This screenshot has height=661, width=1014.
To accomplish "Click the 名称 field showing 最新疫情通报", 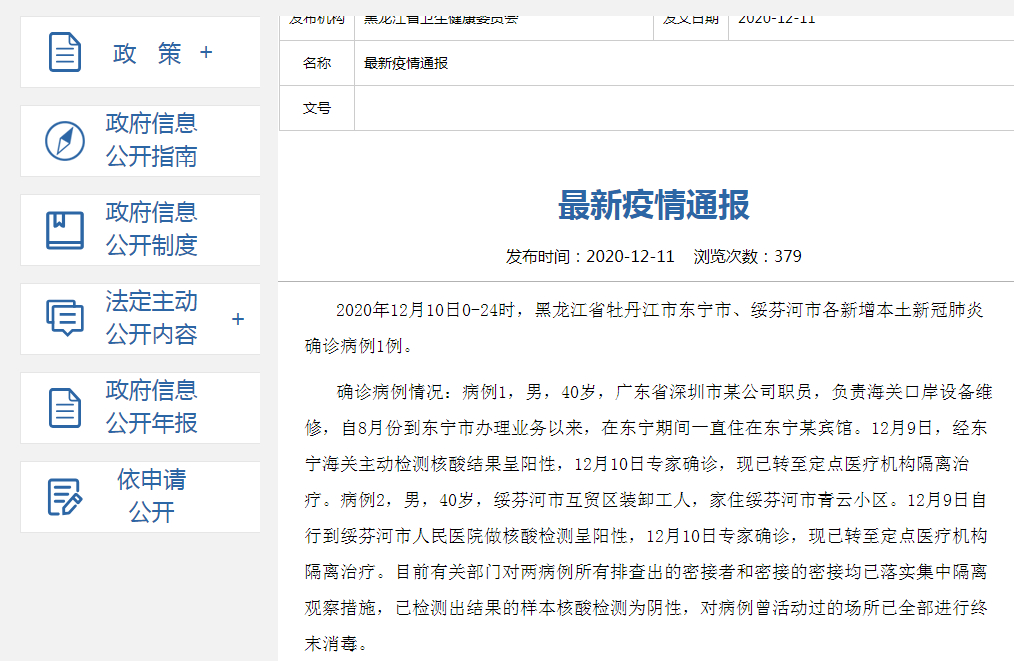I will 409,63.
